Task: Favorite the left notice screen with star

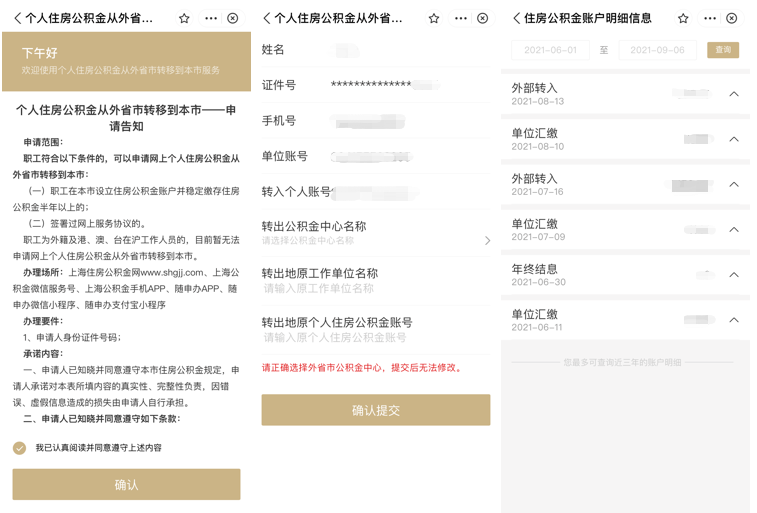Action: tap(184, 18)
